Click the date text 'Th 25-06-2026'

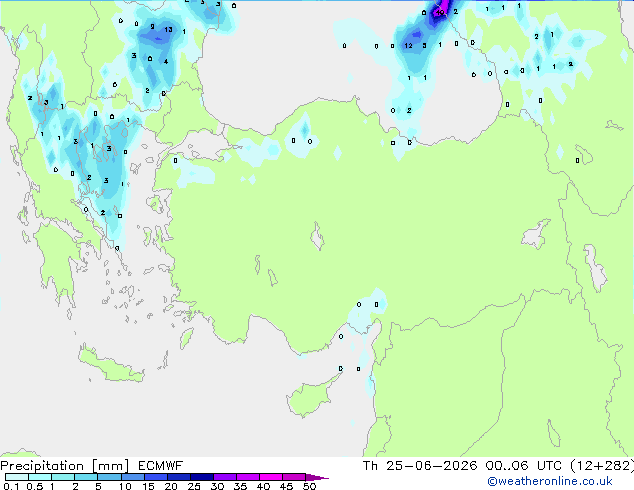[420, 466]
